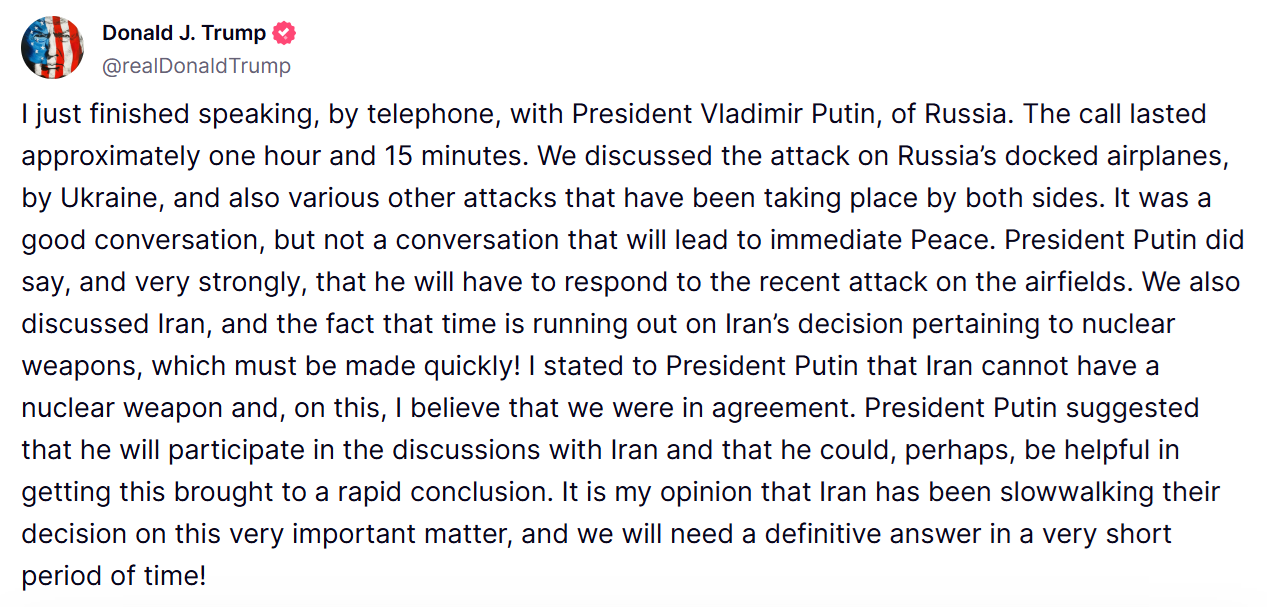The image size is (1267, 607).
Task: Open Donald J. Trump display name
Action: 184,33
